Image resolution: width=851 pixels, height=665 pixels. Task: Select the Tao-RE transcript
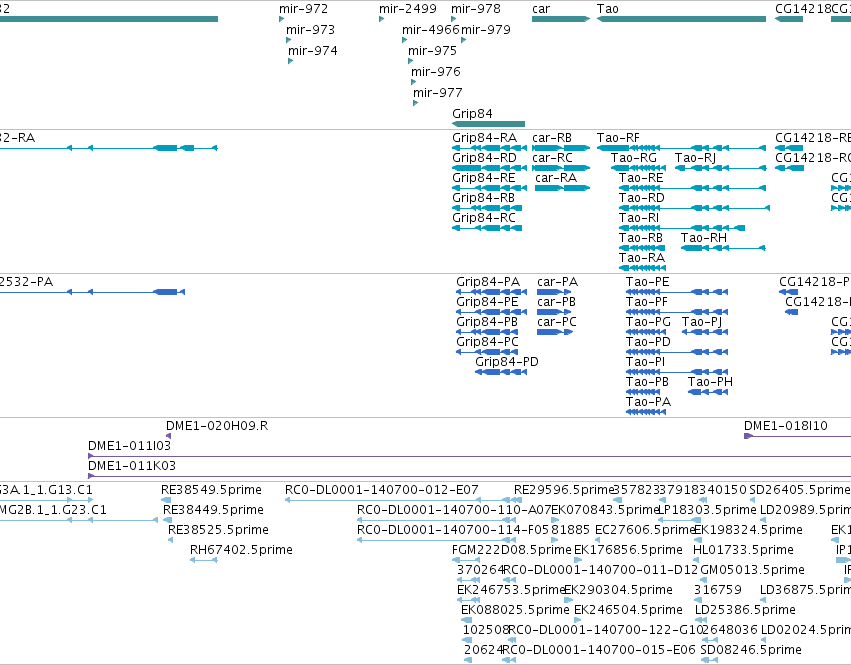(x=693, y=188)
